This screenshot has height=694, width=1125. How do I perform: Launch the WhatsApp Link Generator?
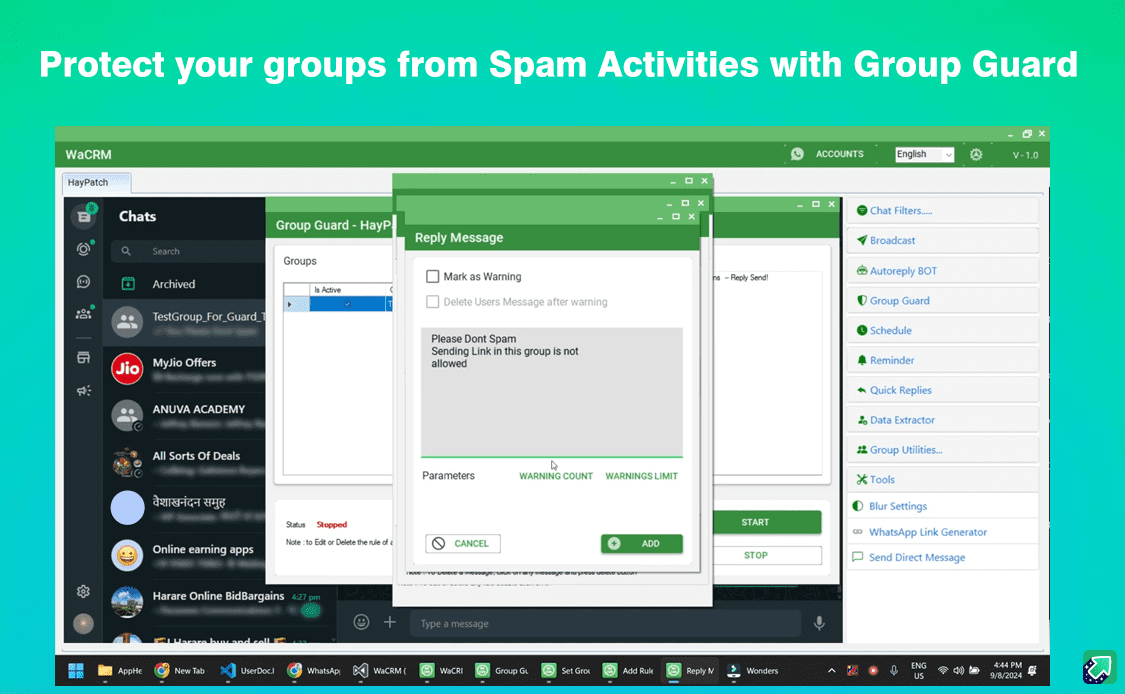pyautogui.click(x=916, y=531)
